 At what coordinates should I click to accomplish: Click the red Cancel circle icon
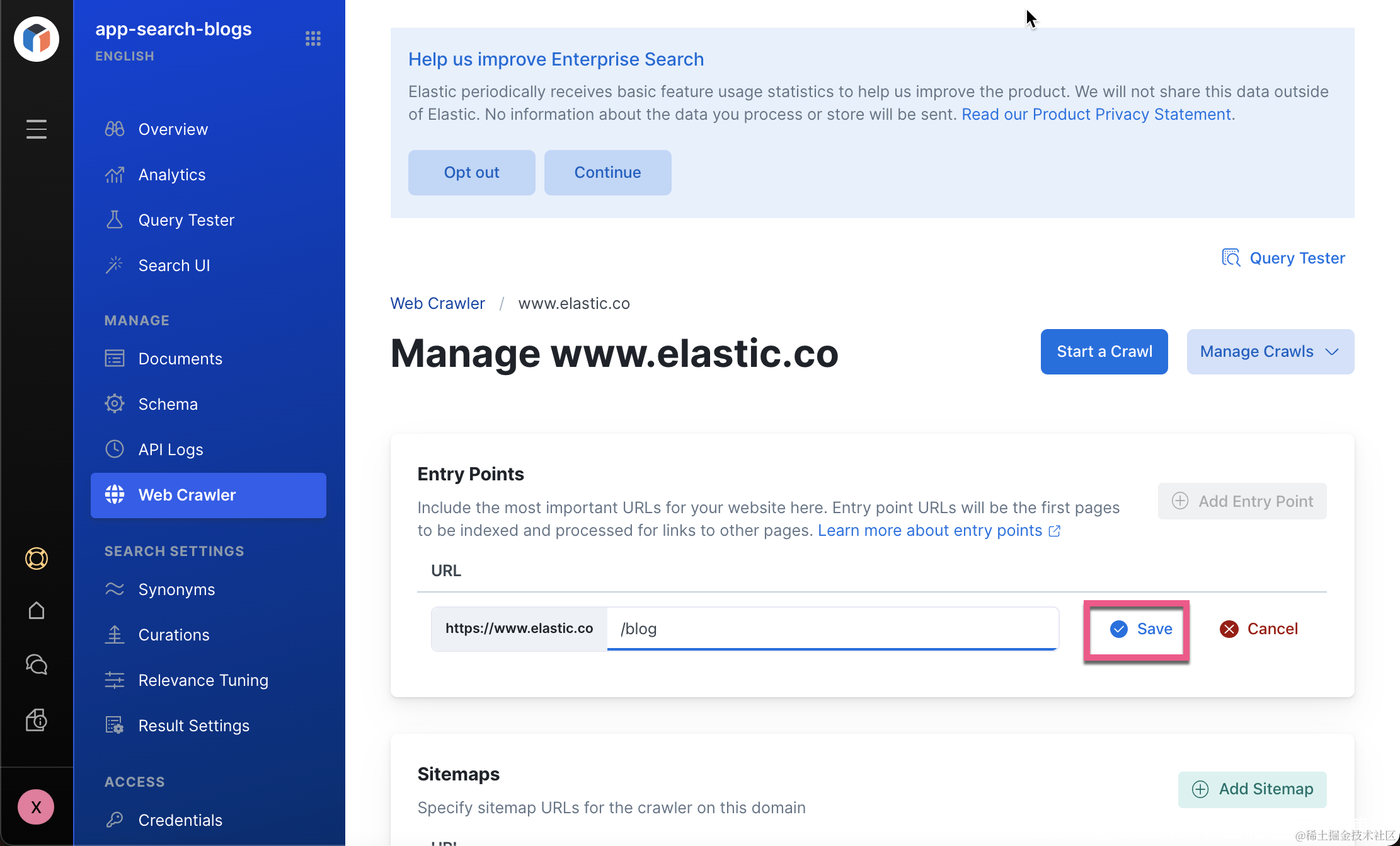(1229, 629)
